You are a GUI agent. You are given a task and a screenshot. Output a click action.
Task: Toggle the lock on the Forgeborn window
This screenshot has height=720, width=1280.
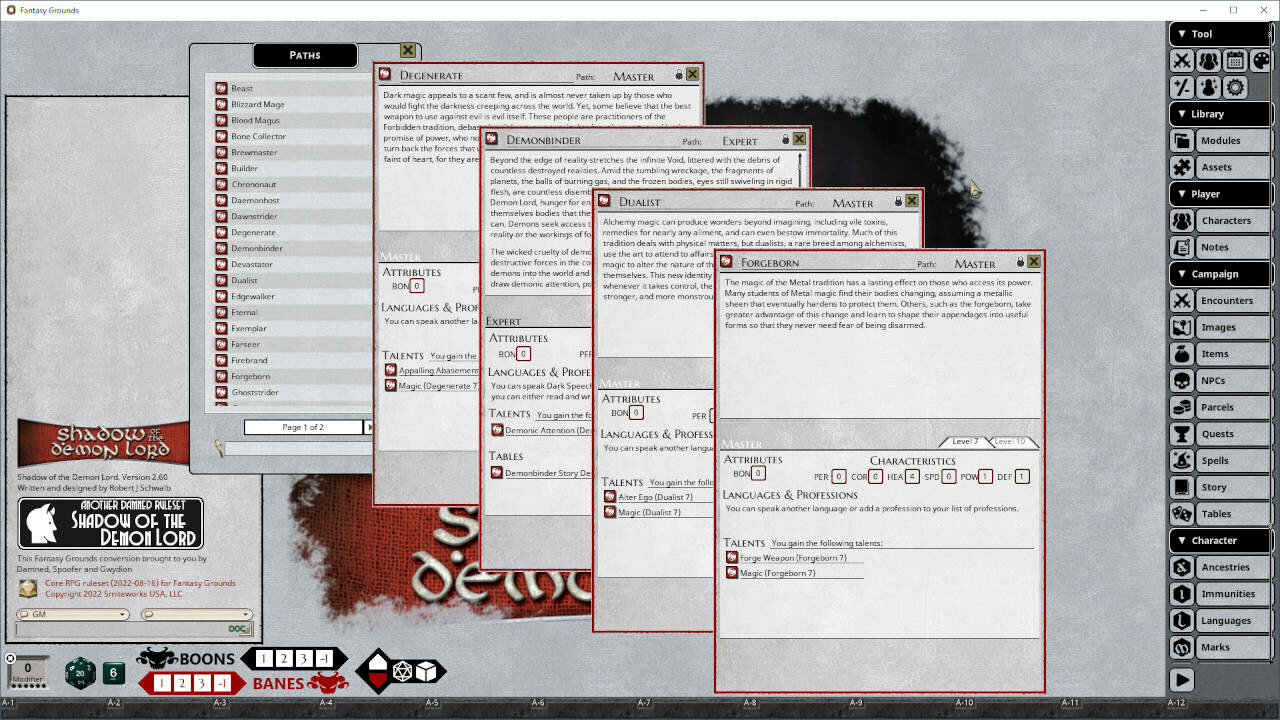coord(1020,262)
